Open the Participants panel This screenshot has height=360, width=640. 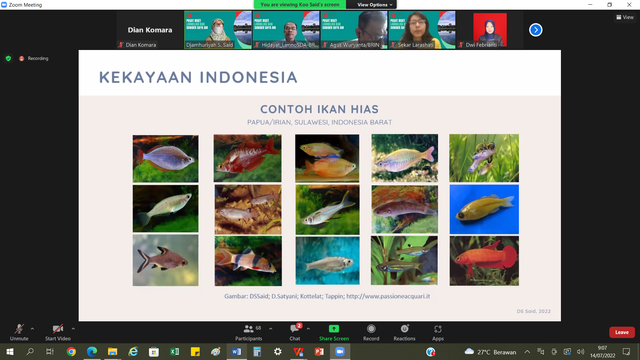coord(248,332)
